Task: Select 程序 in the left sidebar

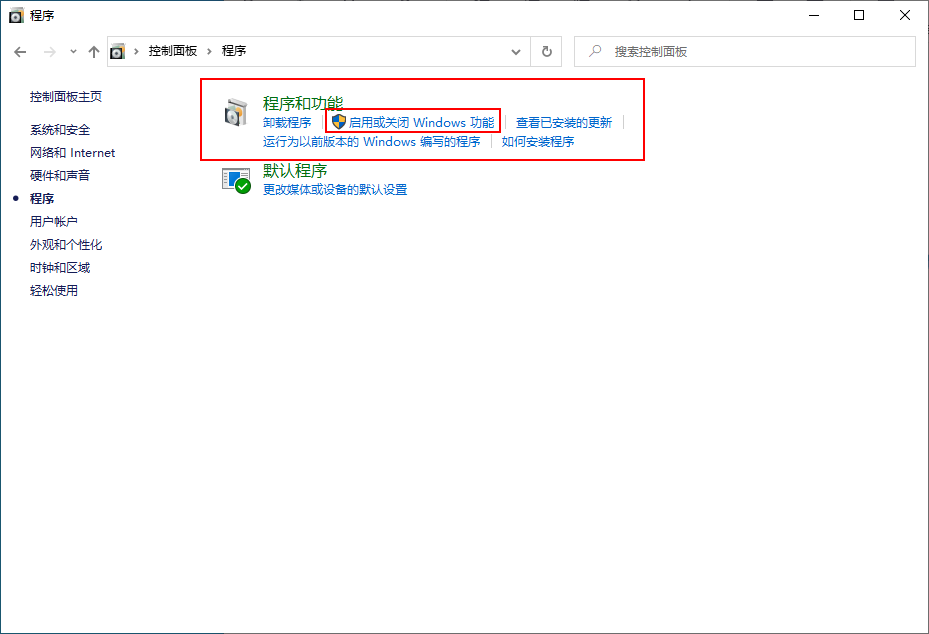Action: 42,198
